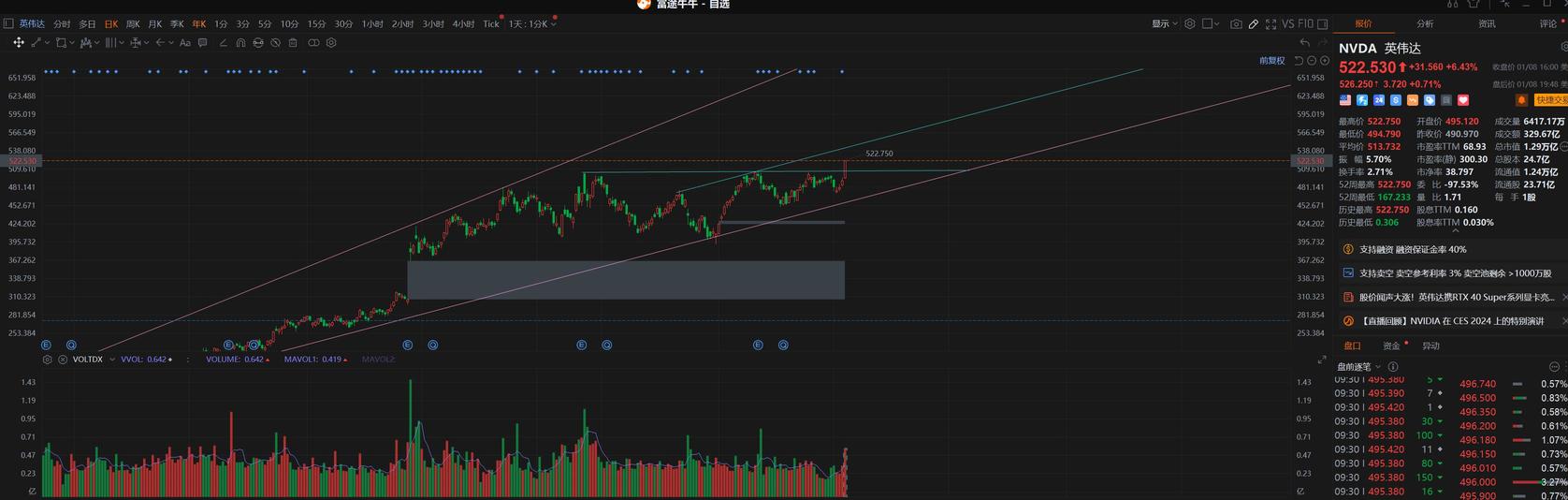Viewport: 1568px width, 500px height.
Task: Open the VOLTDX indicator selector dropdown
Action: tap(112, 360)
